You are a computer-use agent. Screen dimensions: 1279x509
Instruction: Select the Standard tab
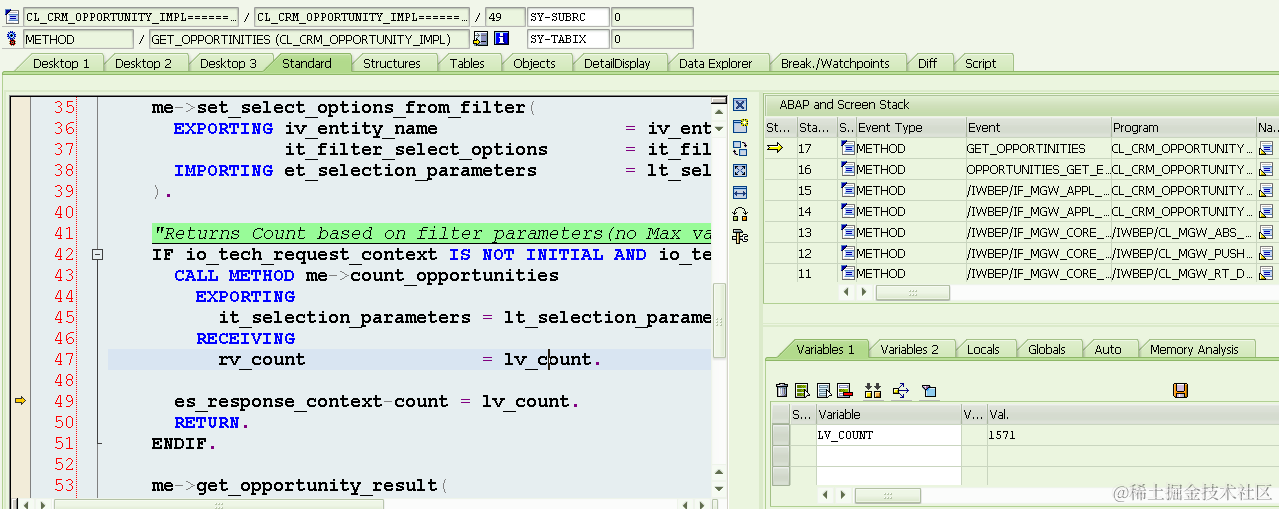[x=307, y=63]
